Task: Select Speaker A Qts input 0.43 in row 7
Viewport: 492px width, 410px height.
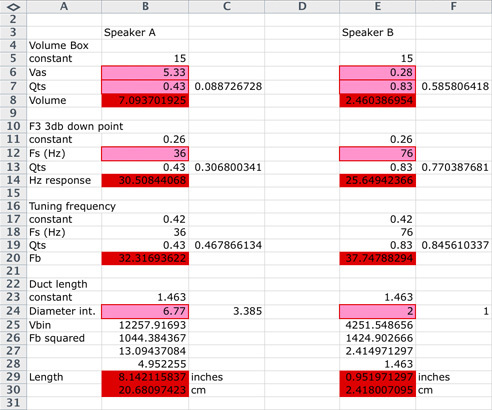Action: point(145,87)
